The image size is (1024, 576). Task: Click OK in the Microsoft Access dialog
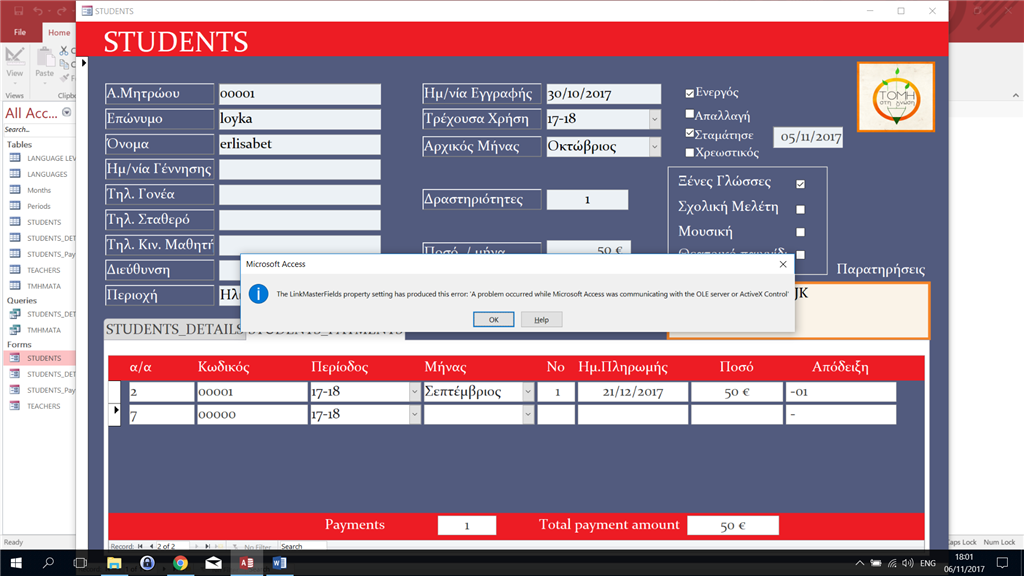pos(493,319)
